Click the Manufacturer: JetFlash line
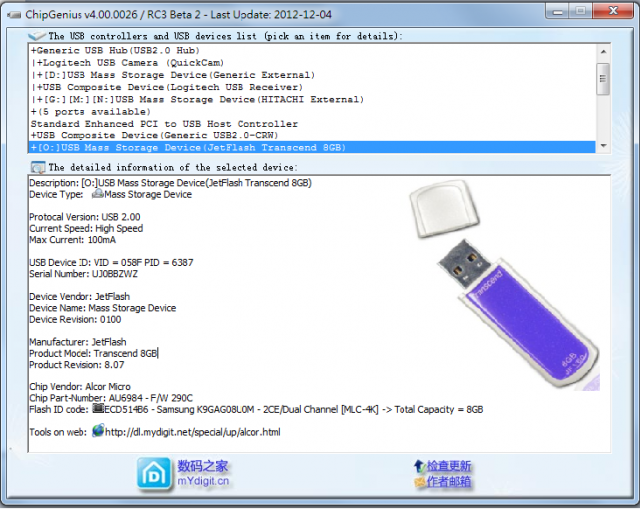Viewport: 640px width, 509px height. coord(78,342)
